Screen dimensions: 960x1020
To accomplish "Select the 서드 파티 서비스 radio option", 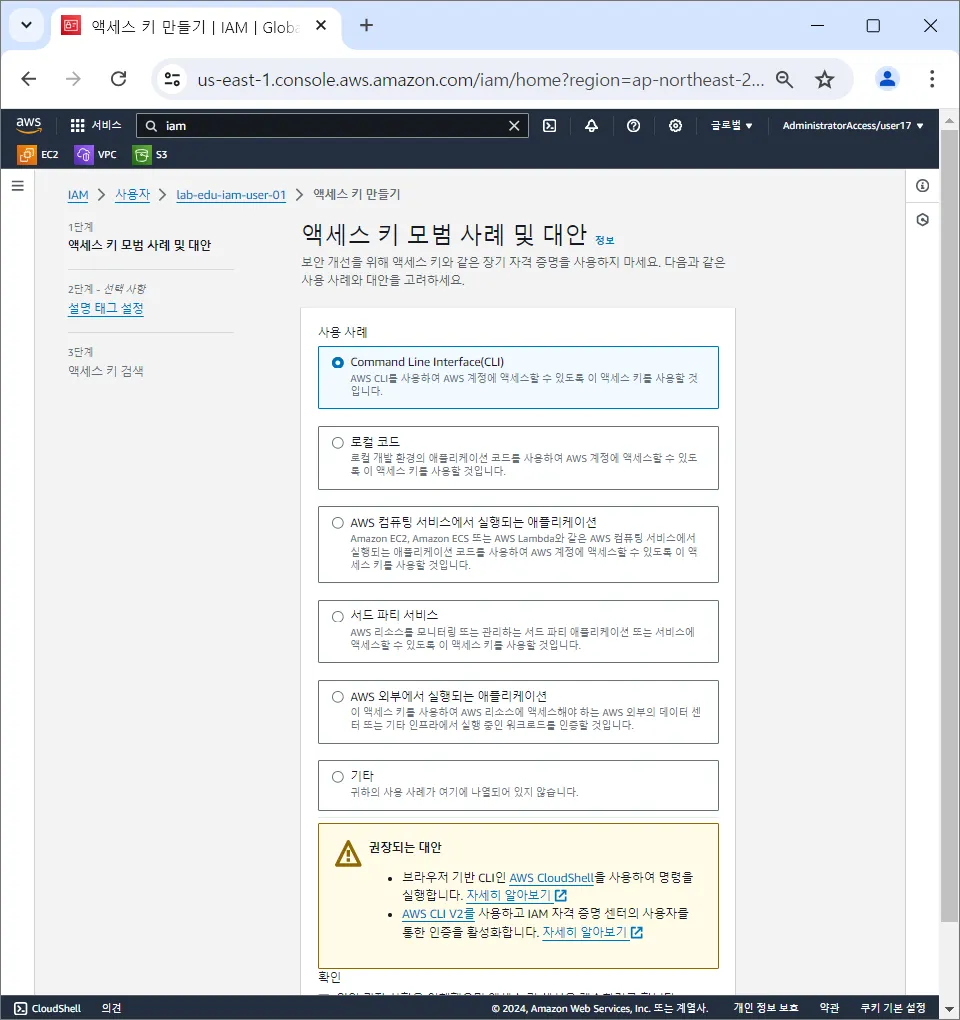I will [338, 617].
